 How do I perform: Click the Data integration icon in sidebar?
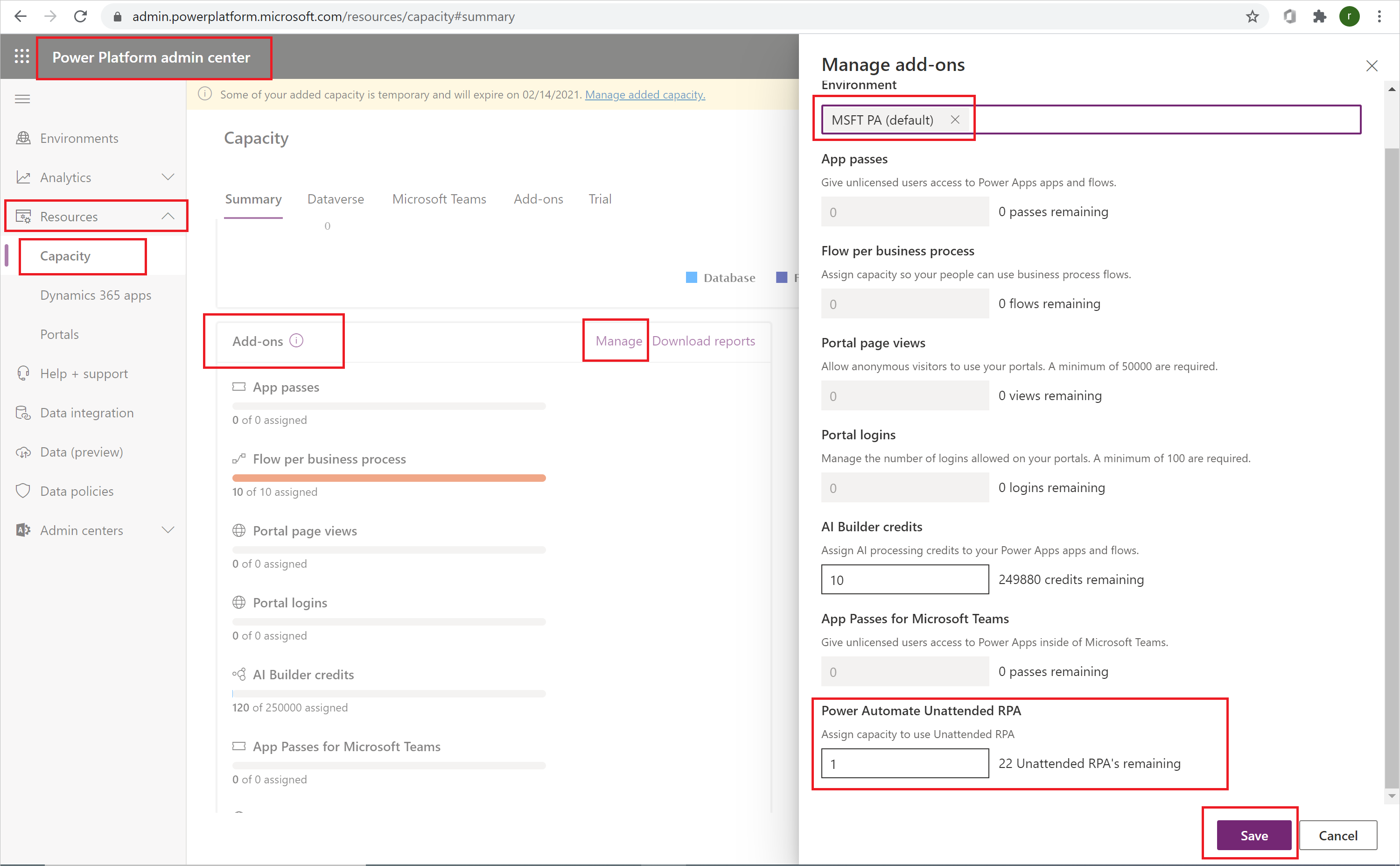[22, 412]
